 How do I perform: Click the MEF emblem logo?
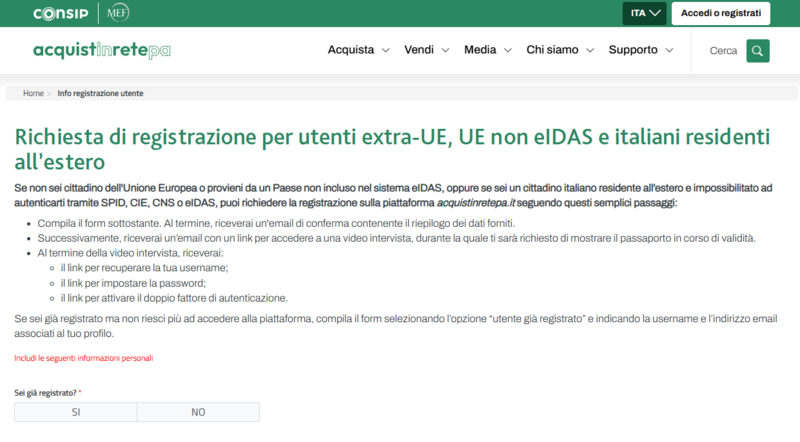[x=118, y=13]
